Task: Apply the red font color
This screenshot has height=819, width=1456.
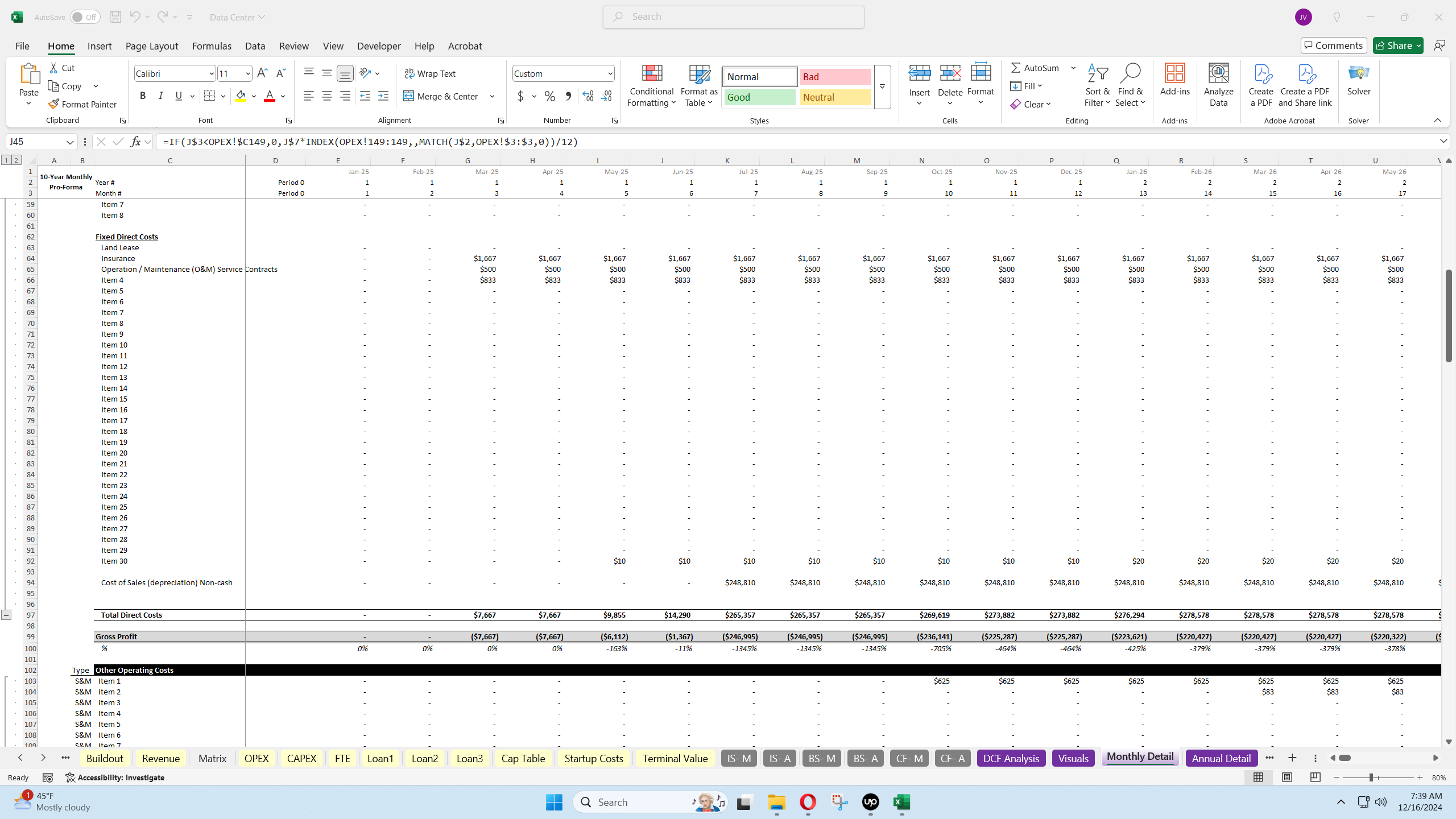Action: pos(270,96)
